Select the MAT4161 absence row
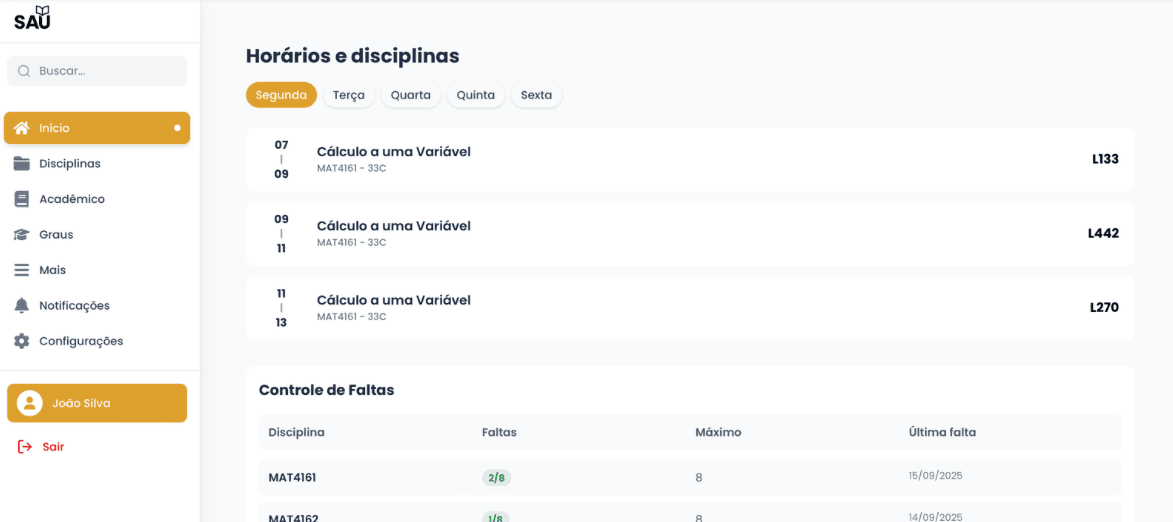The image size is (1173, 522). [x=690, y=477]
